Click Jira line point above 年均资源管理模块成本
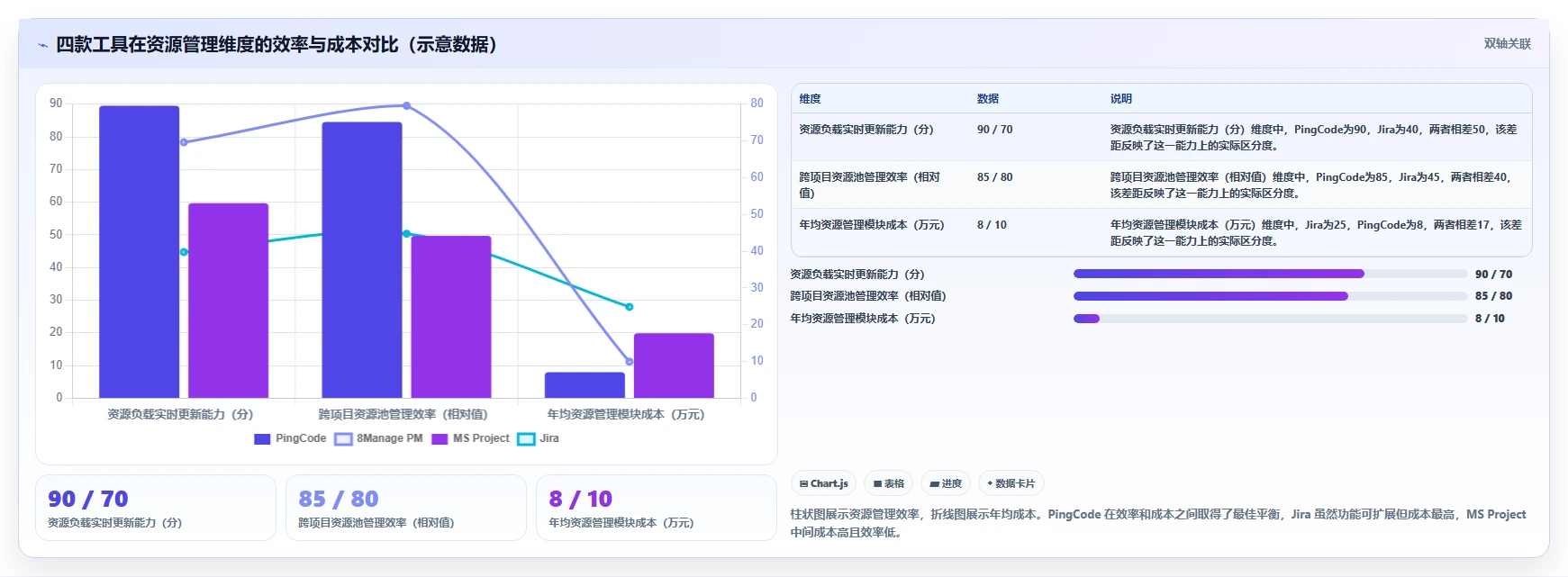 coord(629,307)
